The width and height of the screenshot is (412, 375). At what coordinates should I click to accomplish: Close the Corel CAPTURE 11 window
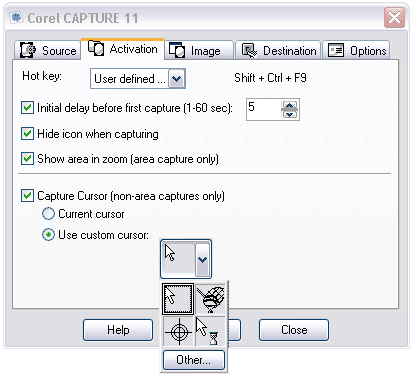tap(394, 18)
